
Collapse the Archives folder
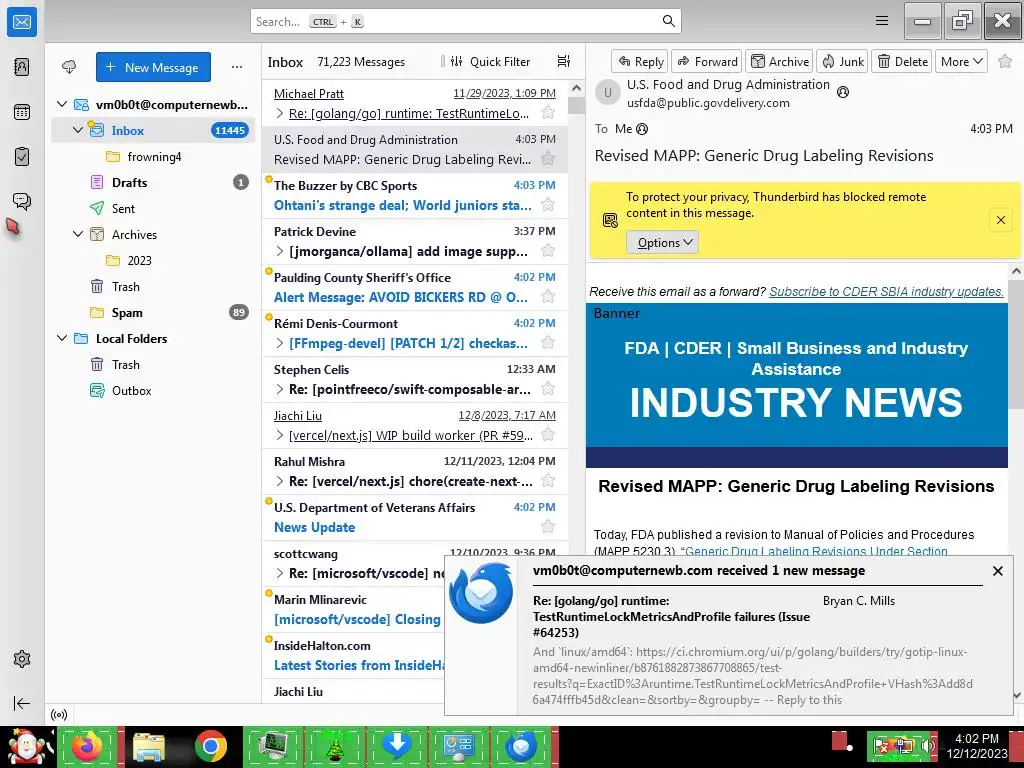[x=78, y=234]
